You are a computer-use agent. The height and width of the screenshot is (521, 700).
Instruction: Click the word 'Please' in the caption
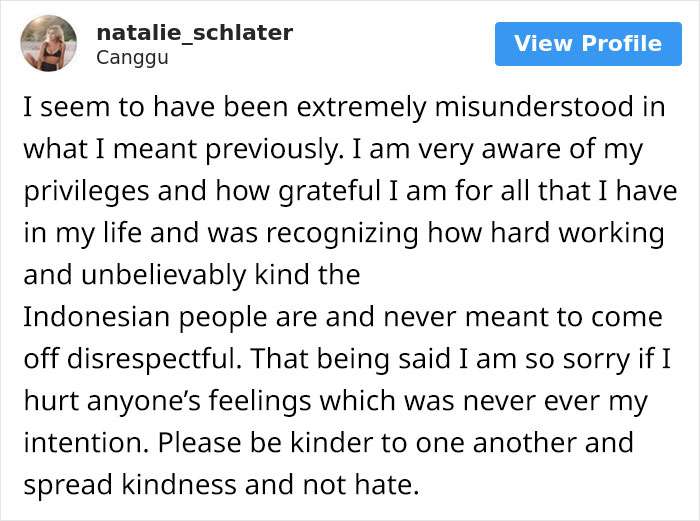click(x=199, y=443)
